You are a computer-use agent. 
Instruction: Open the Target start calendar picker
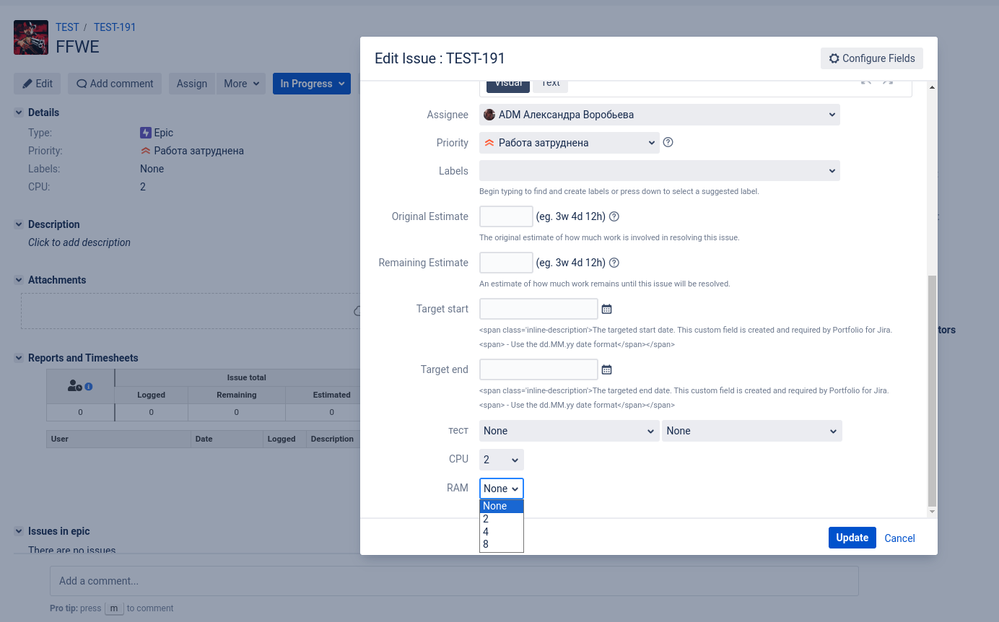pyautogui.click(x=607, y=309)
